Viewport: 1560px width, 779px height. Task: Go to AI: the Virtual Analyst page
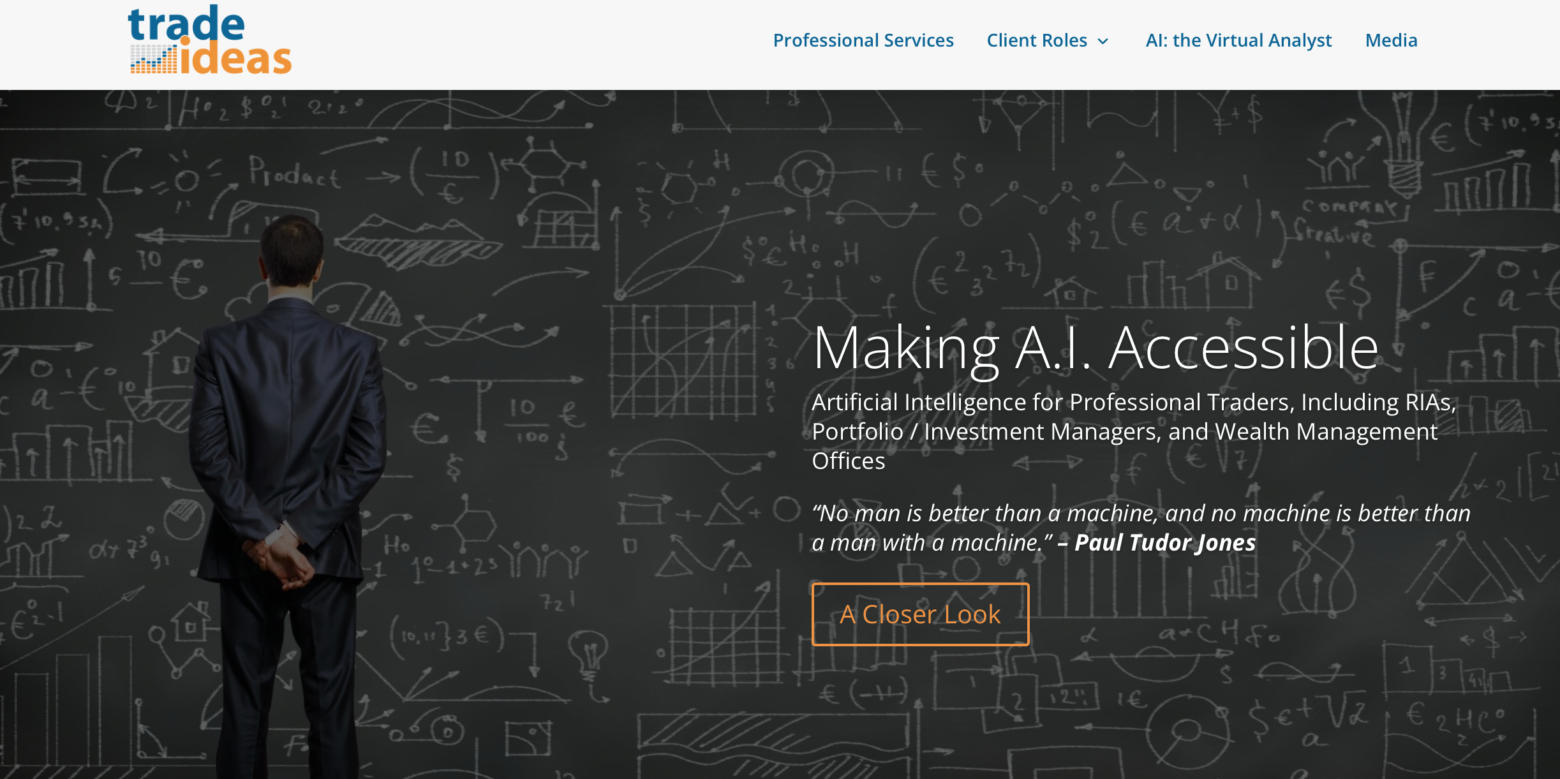coord(1238,40)
